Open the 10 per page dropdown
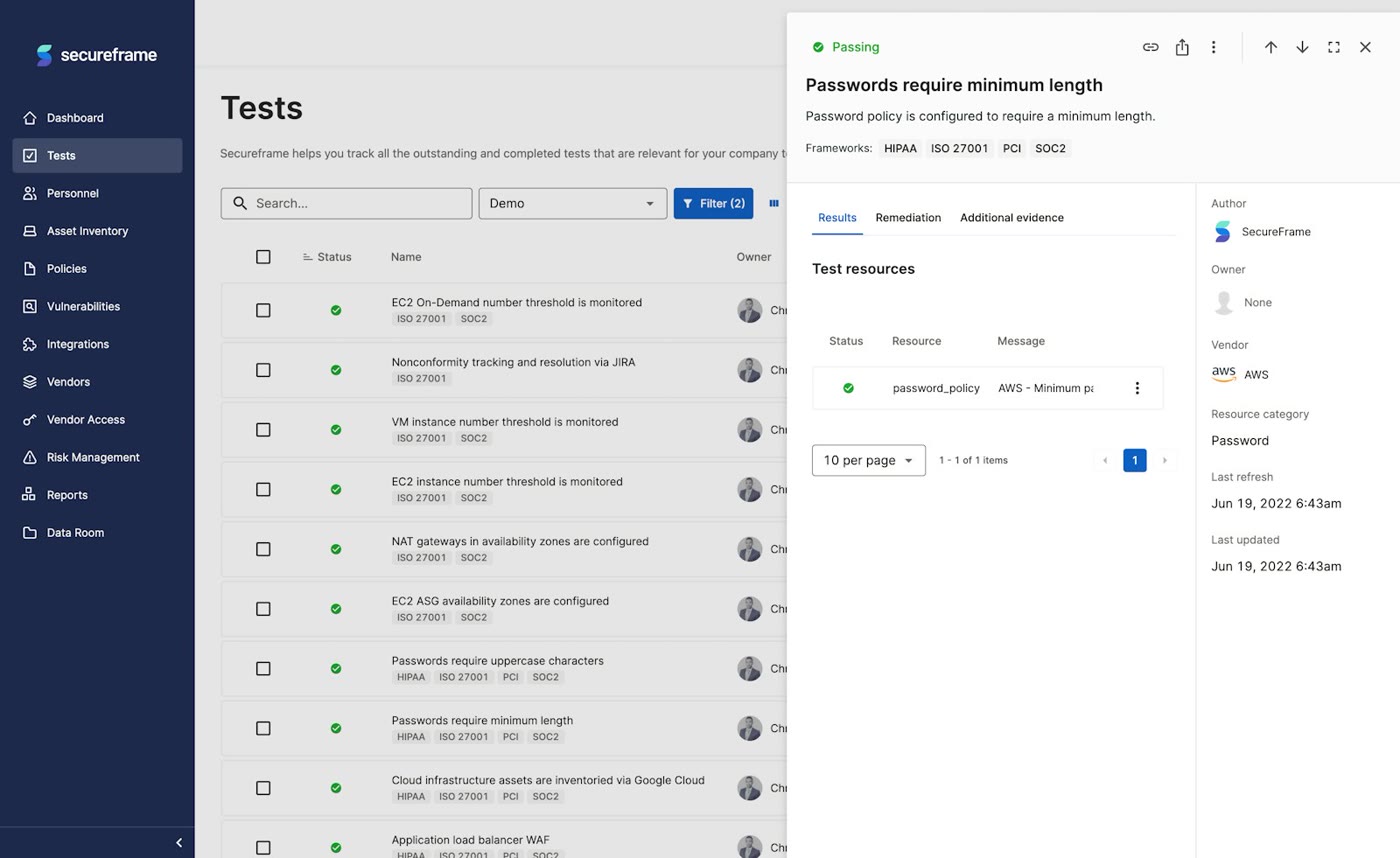Image resolution: width=1400 pixels, height=858 pixels. pos(869,460)
